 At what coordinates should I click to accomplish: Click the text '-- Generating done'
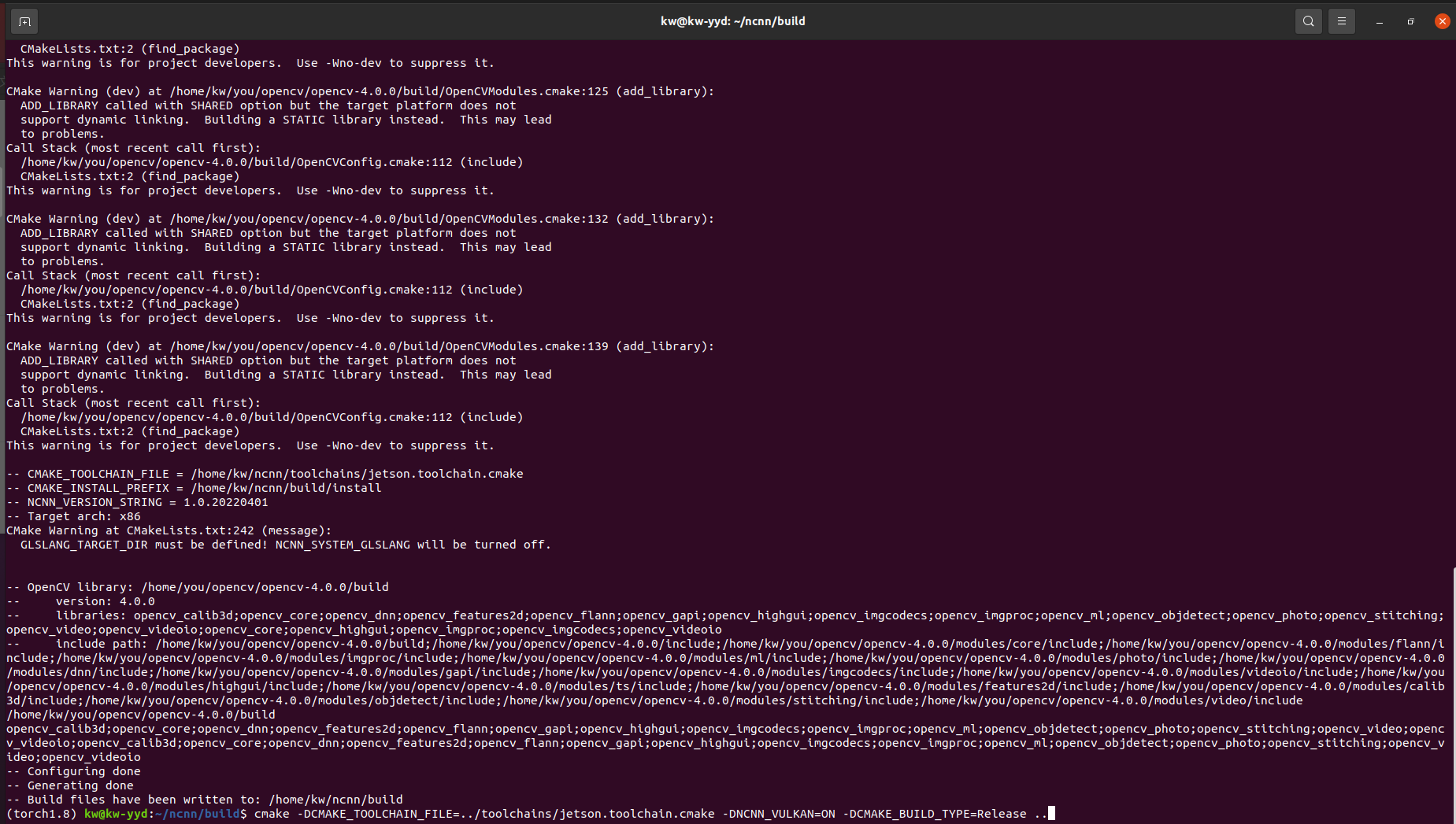[x=70, y=785]
